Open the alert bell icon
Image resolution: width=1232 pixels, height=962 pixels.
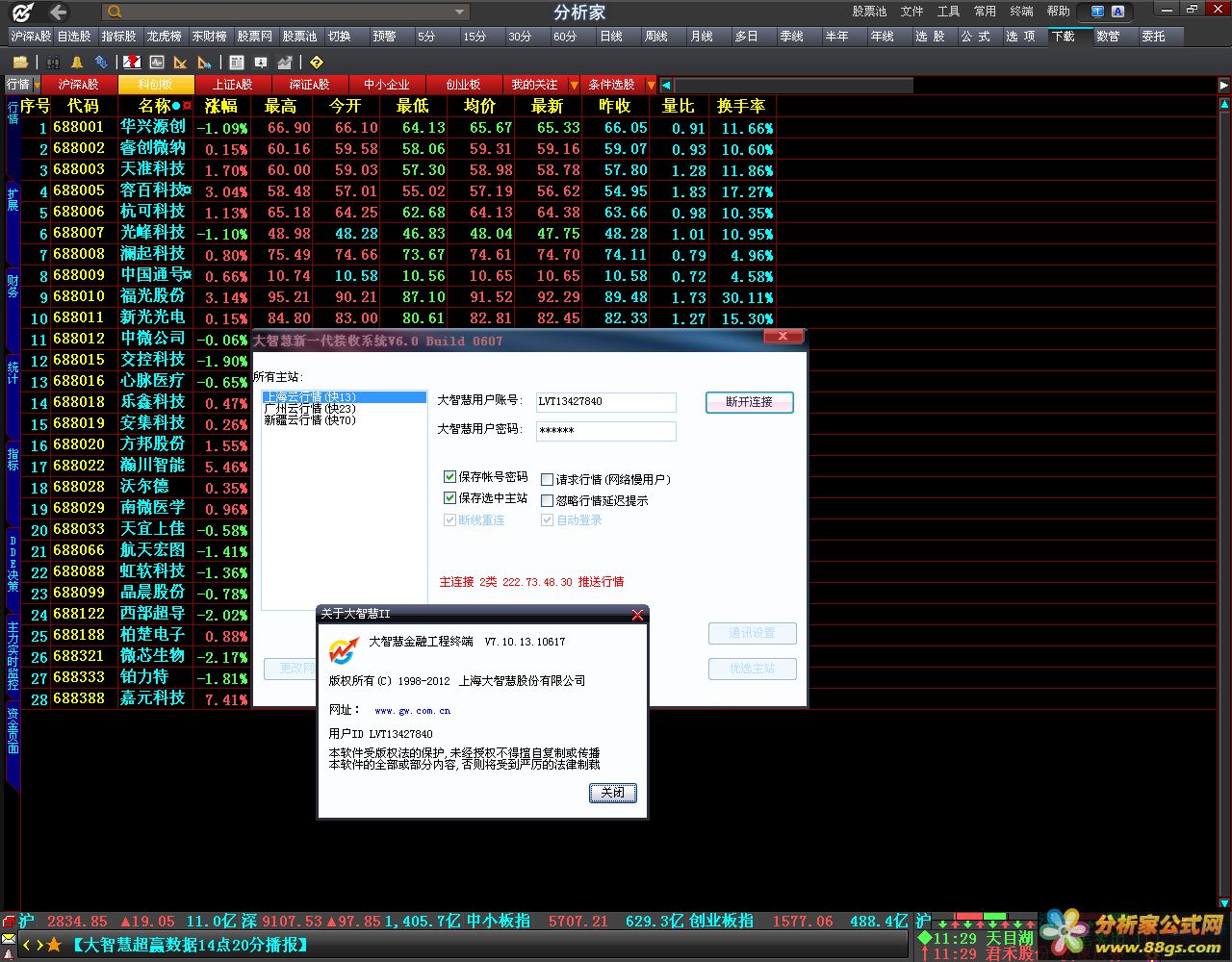(x=77, y=62)
